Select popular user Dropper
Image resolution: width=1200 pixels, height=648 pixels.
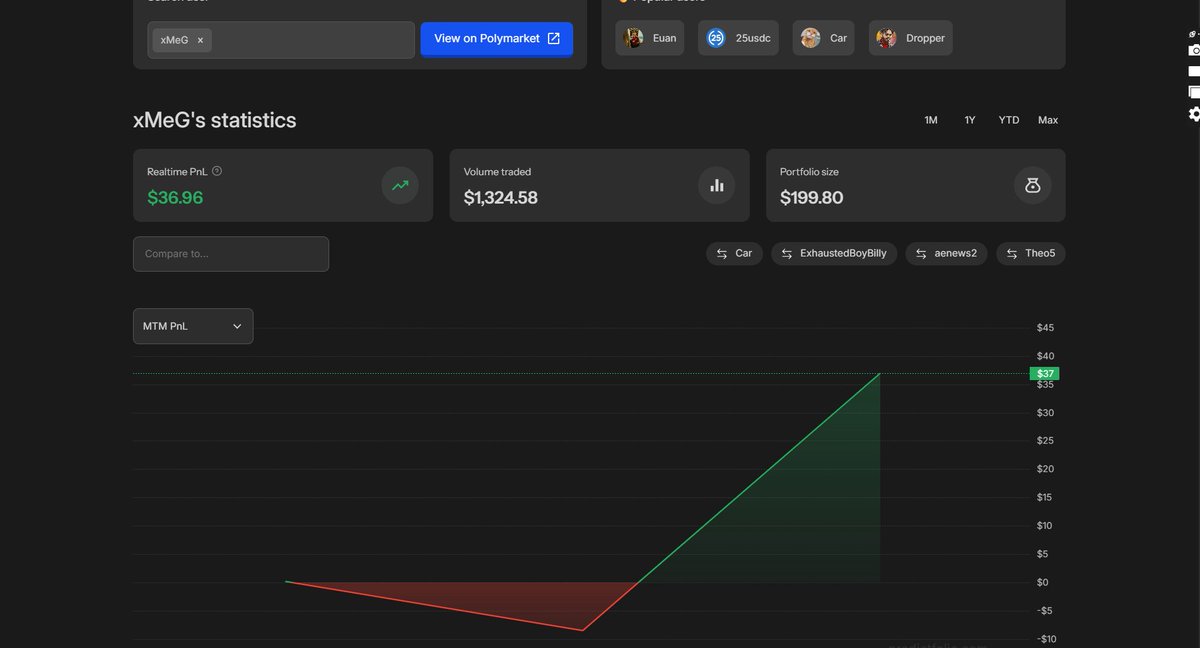[911, 38]
